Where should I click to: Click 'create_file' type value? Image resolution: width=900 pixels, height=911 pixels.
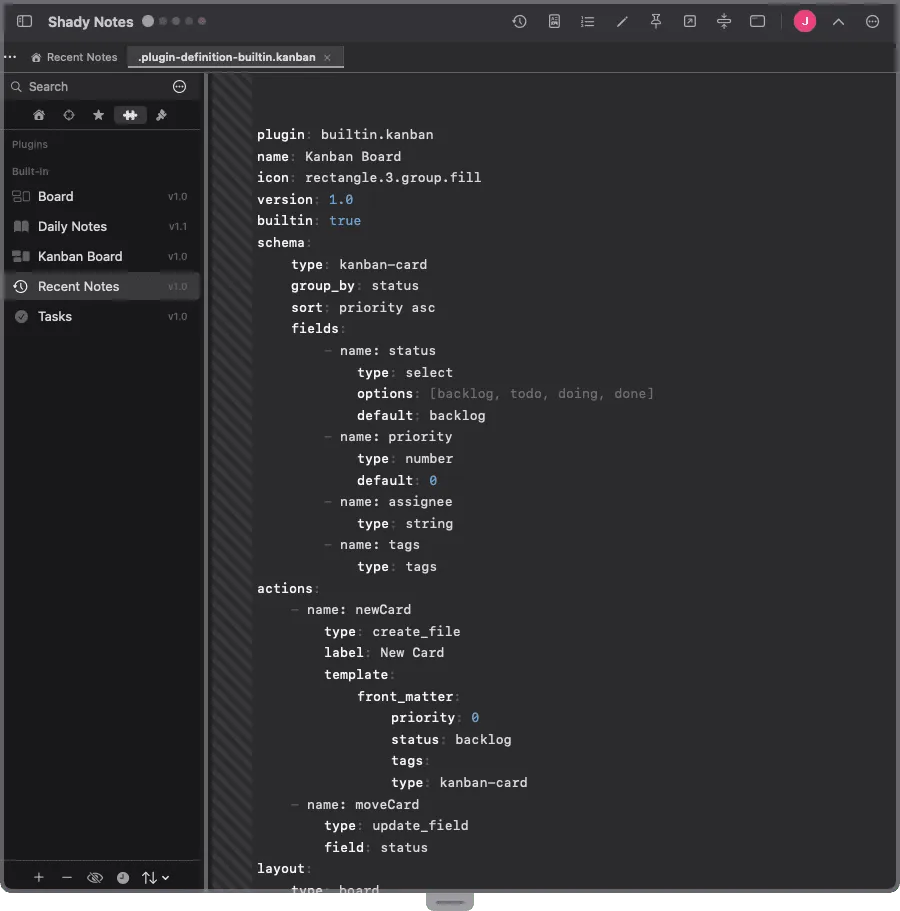416,632
